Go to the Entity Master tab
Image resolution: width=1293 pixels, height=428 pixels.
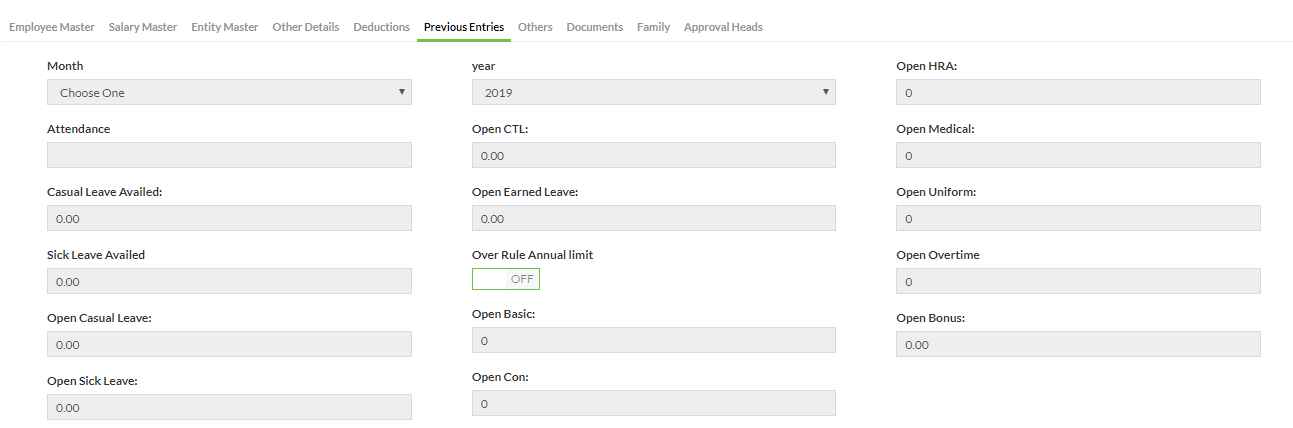(225, 27)
